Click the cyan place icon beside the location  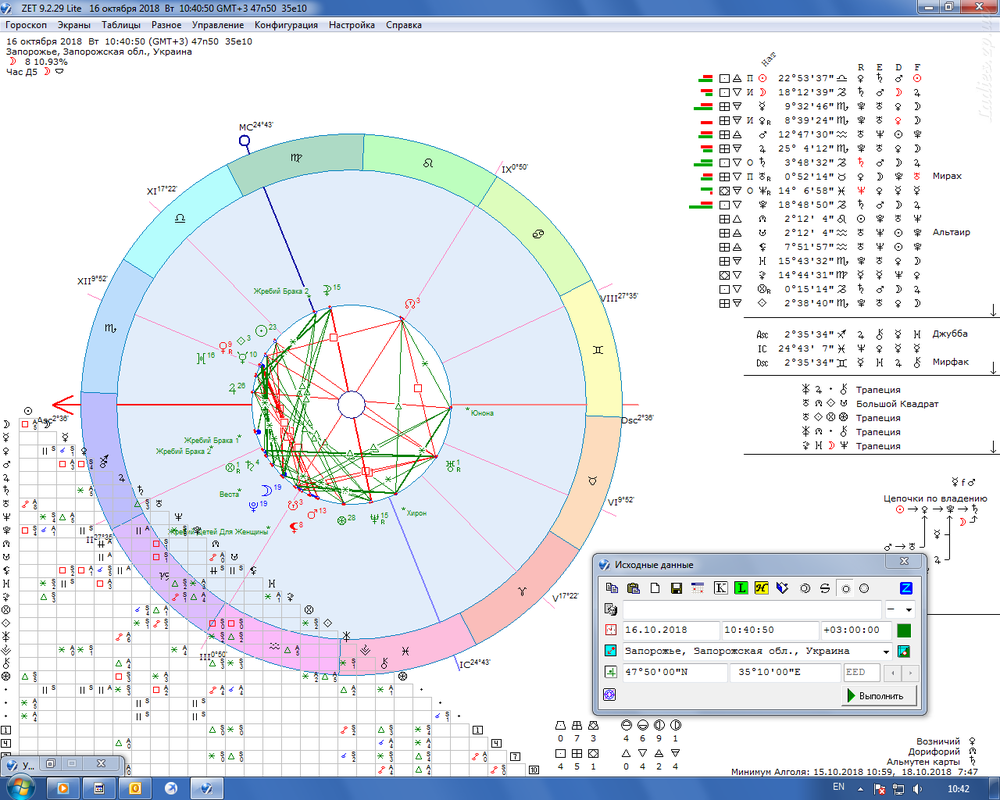click(x=610, y=651)
